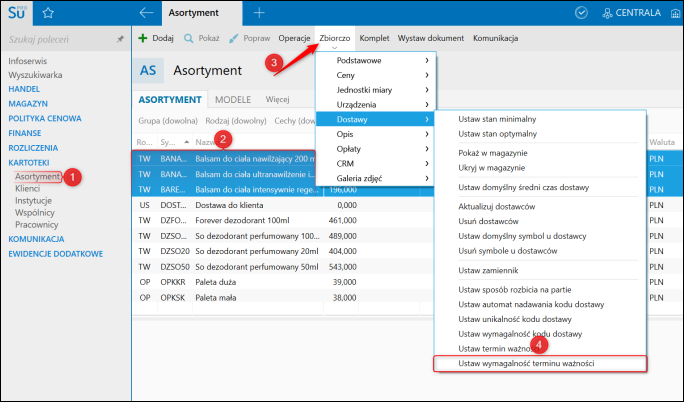Image resolution: width=684 pixels, height=402 pixels.
Task: Choose Aktualizuj dostawców
Action: [496, 207]
